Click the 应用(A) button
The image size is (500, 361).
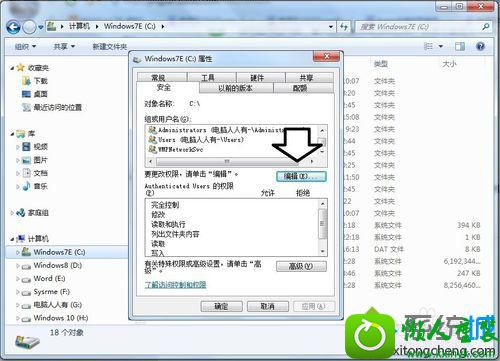(314, 306)
